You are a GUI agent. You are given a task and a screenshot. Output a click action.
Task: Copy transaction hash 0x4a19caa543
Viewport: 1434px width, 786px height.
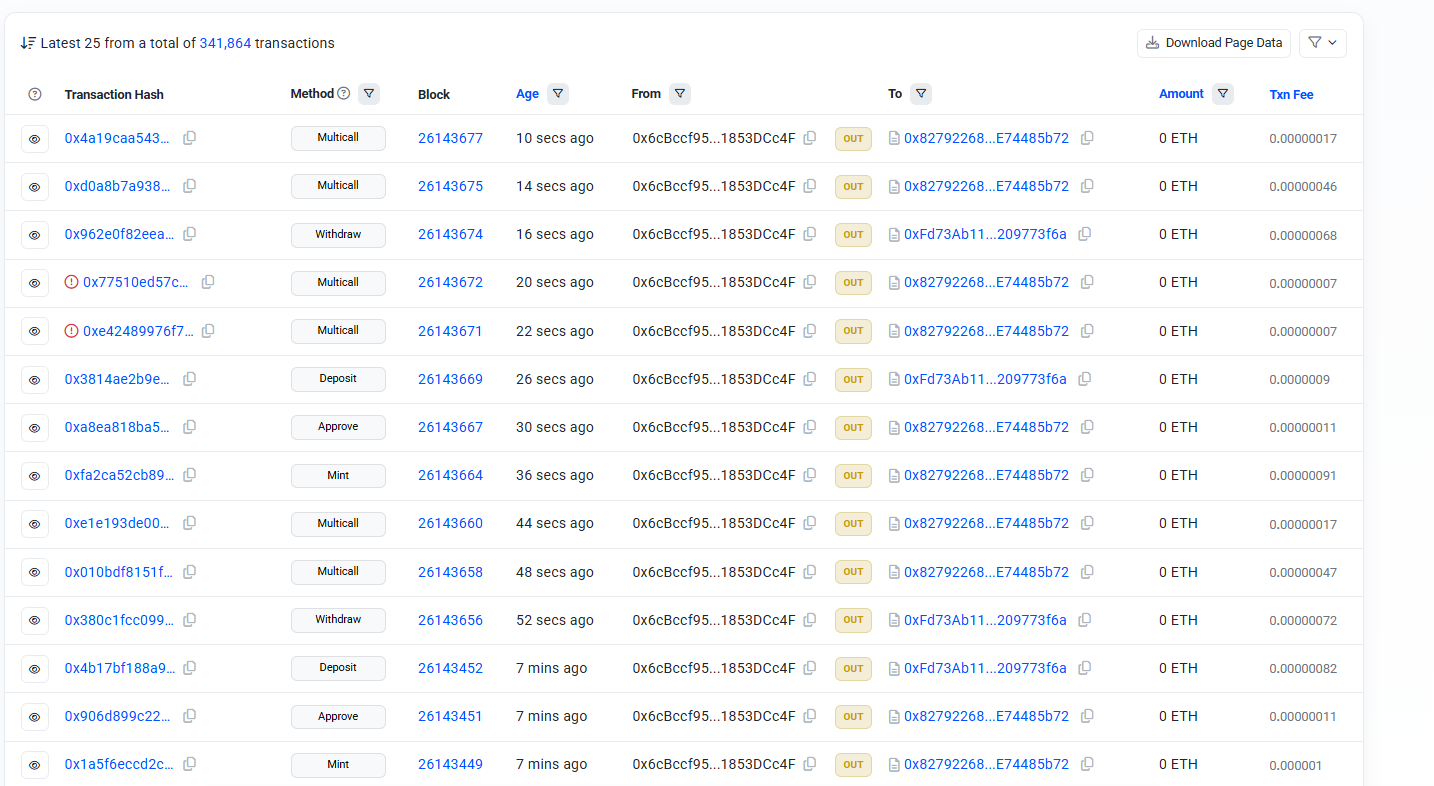pyautogui.click(x=189, y=138)
